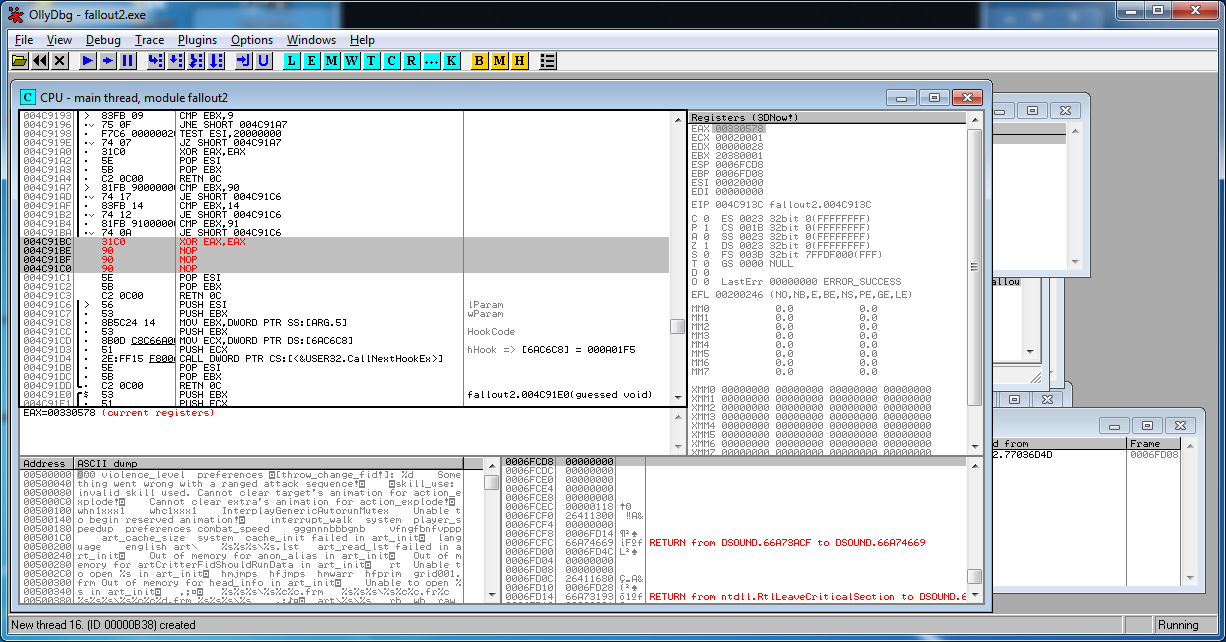Click dump row at address 00500000
The width and height of the screenshot is (1226, 642).
[240, 475]
